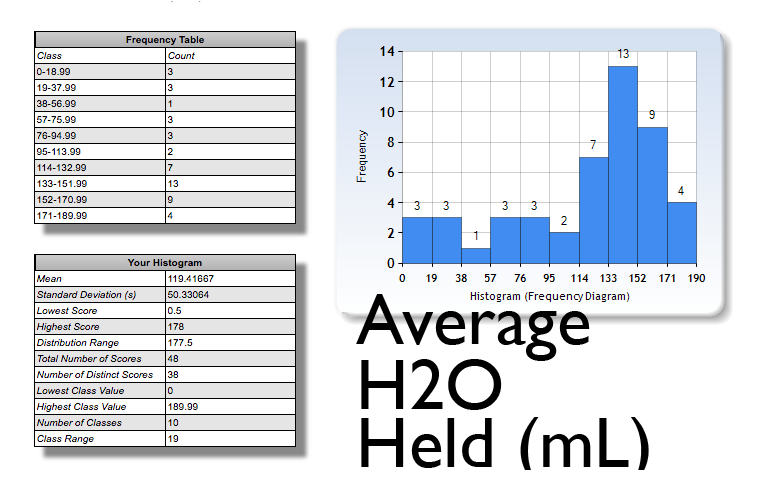Screen dimensions: 768x492
Task: Select the histogram bar labeled 9
Action: tap(652, 195)
